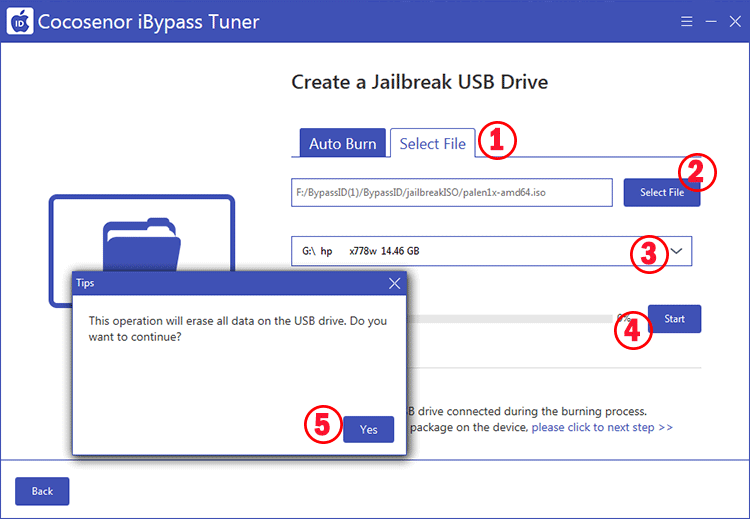
Task: Click the 'G:\ hp x778w 14.46 GB' drive entry
Action: 361,251
